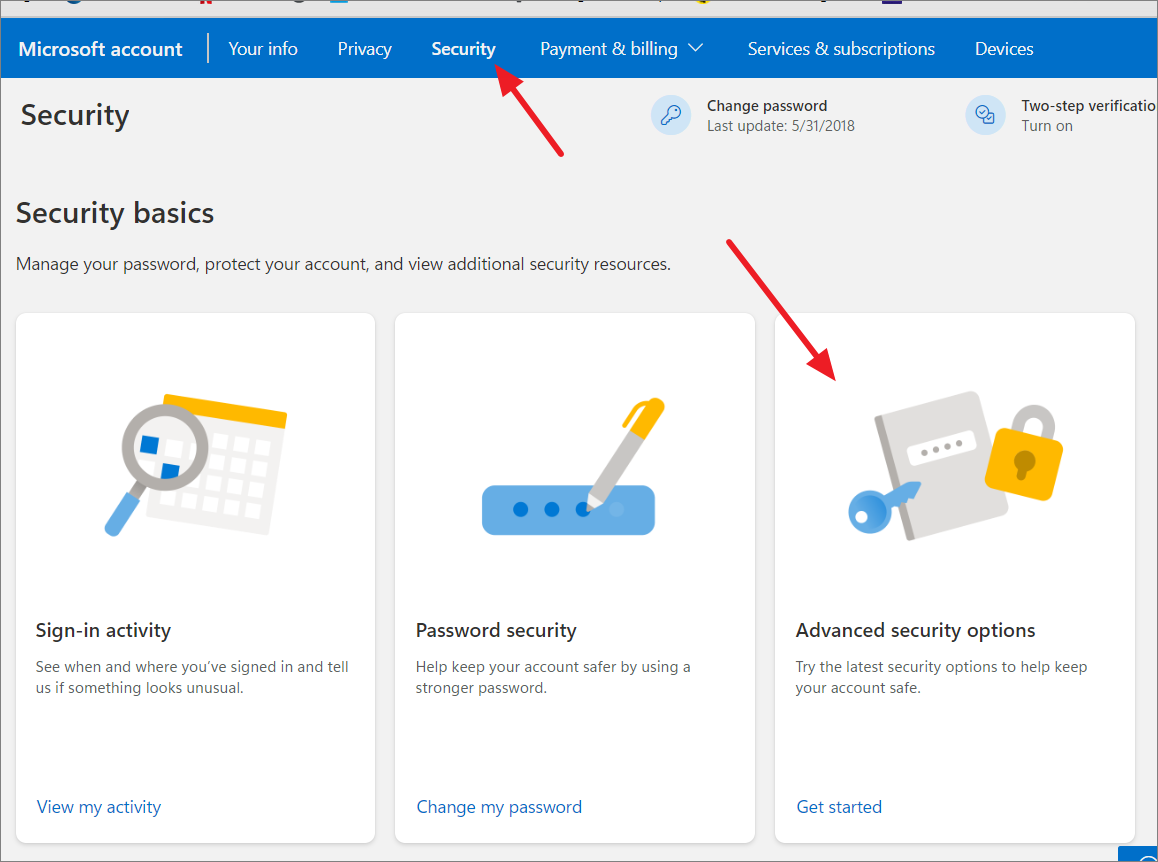Screen dimensions: 1158x862
Task: Click Change my password link
Action: [499, 807]
